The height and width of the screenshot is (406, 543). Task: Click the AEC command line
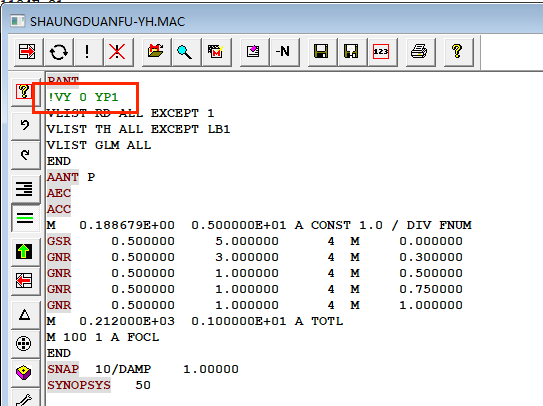(59, 193)
